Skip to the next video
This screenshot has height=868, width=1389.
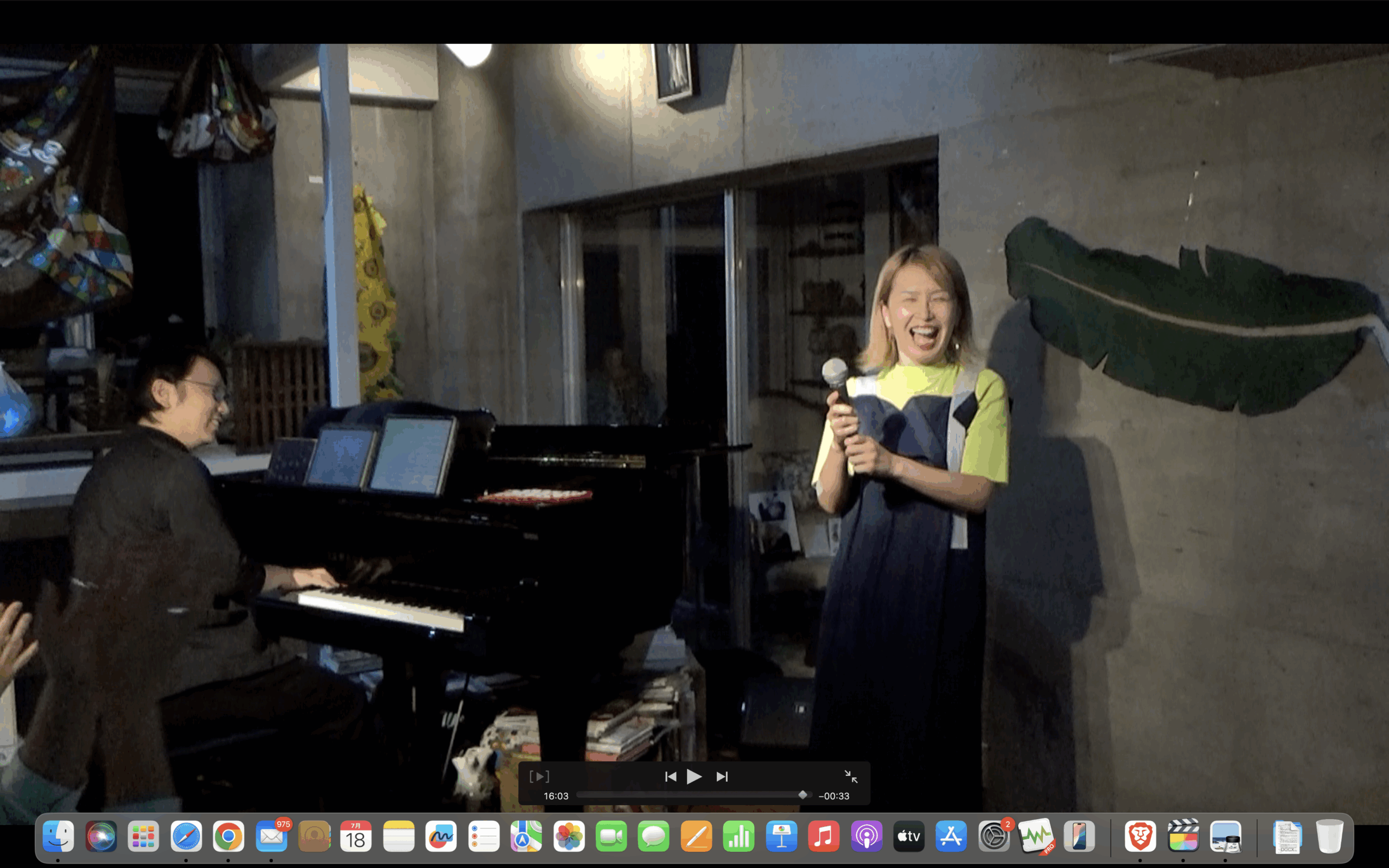(x=722, y=777)
